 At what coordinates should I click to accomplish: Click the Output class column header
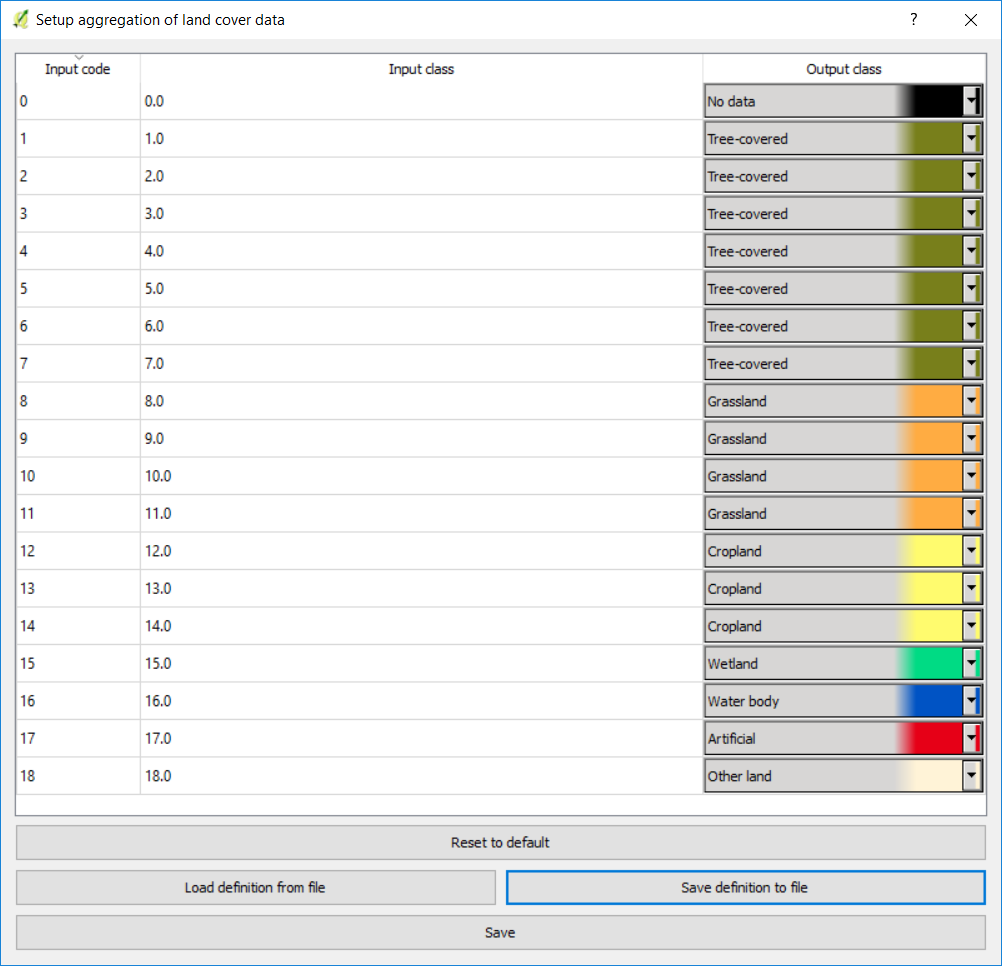[844, 69]
